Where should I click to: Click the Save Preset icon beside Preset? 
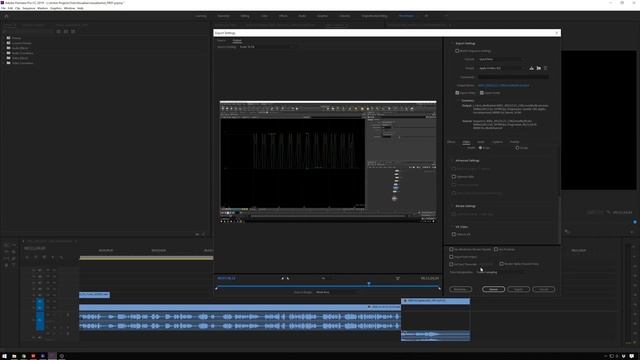point(531,68)
